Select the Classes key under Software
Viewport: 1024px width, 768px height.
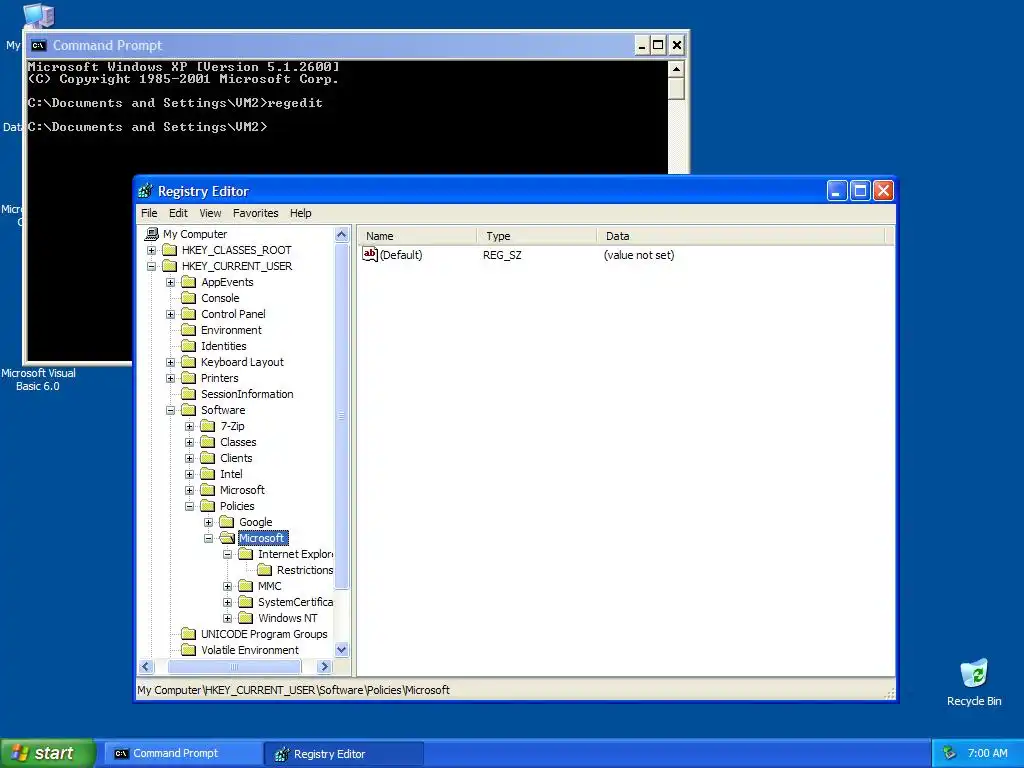238,442
